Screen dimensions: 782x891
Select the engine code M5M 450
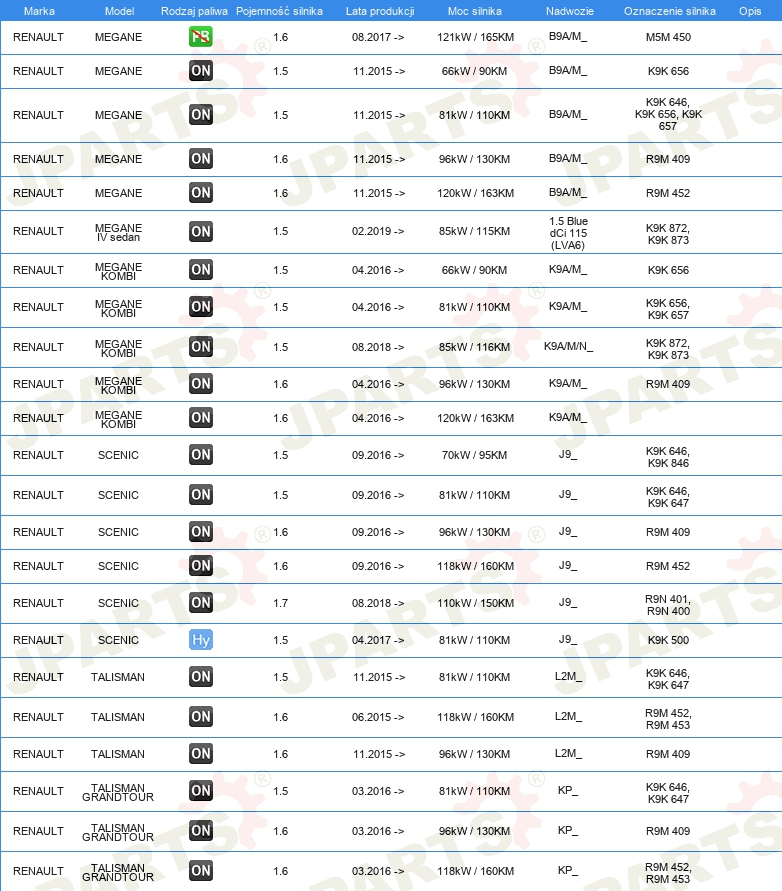tap(668, 37)
